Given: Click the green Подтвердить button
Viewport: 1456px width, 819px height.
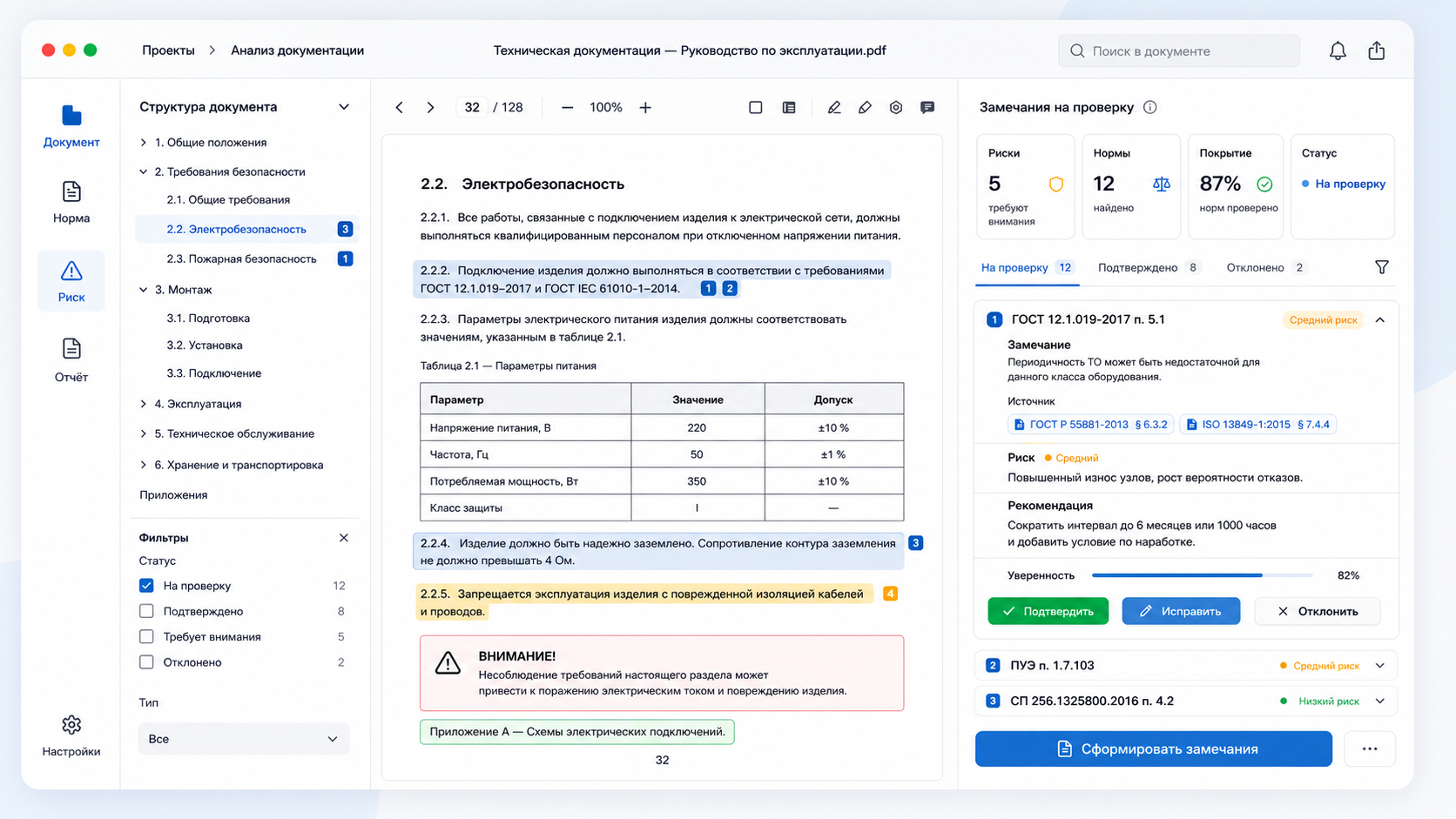Looking at the screenshot, I should (1048, 611).
